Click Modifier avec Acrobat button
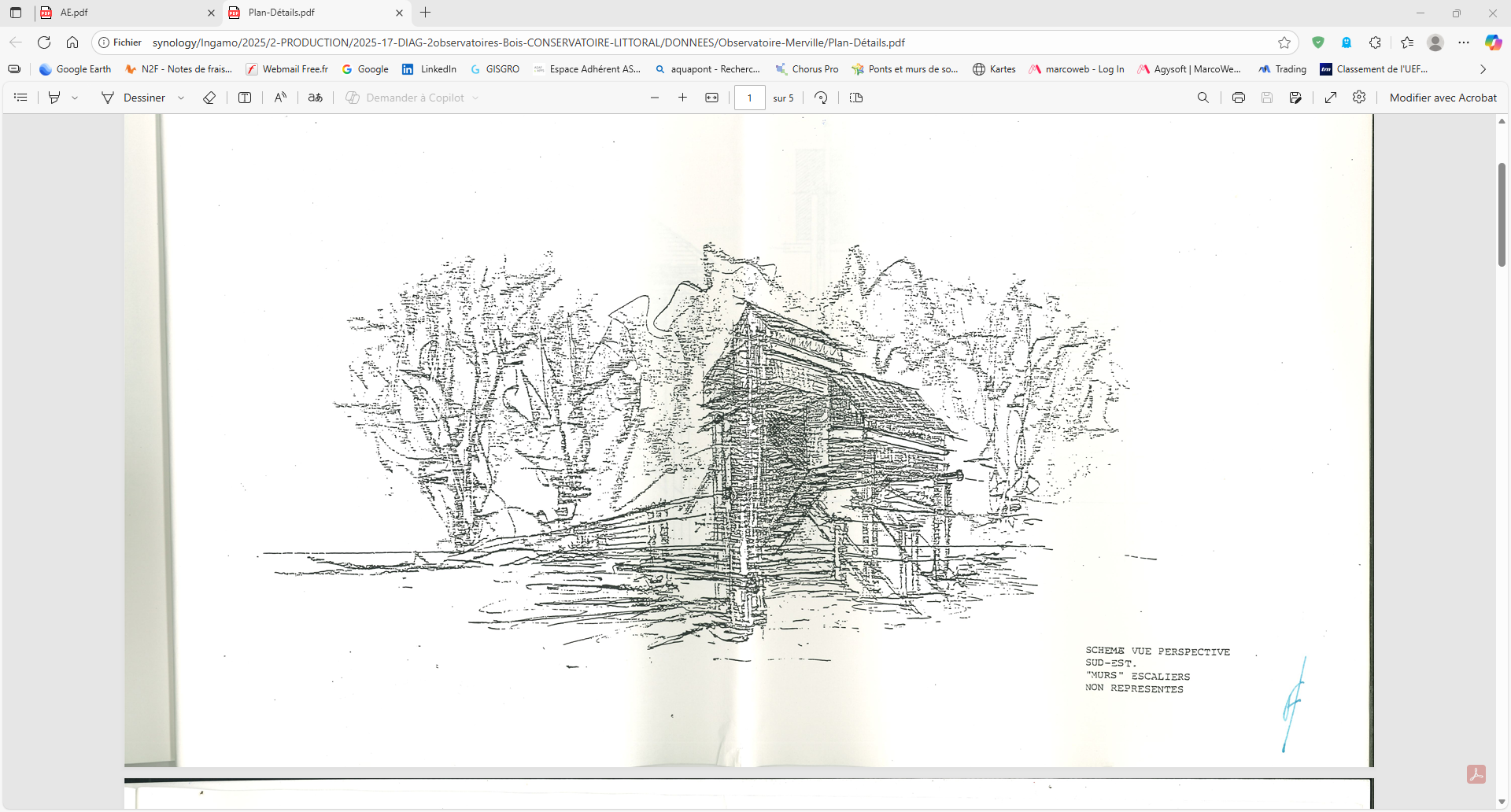 [x=1443, y=98]
